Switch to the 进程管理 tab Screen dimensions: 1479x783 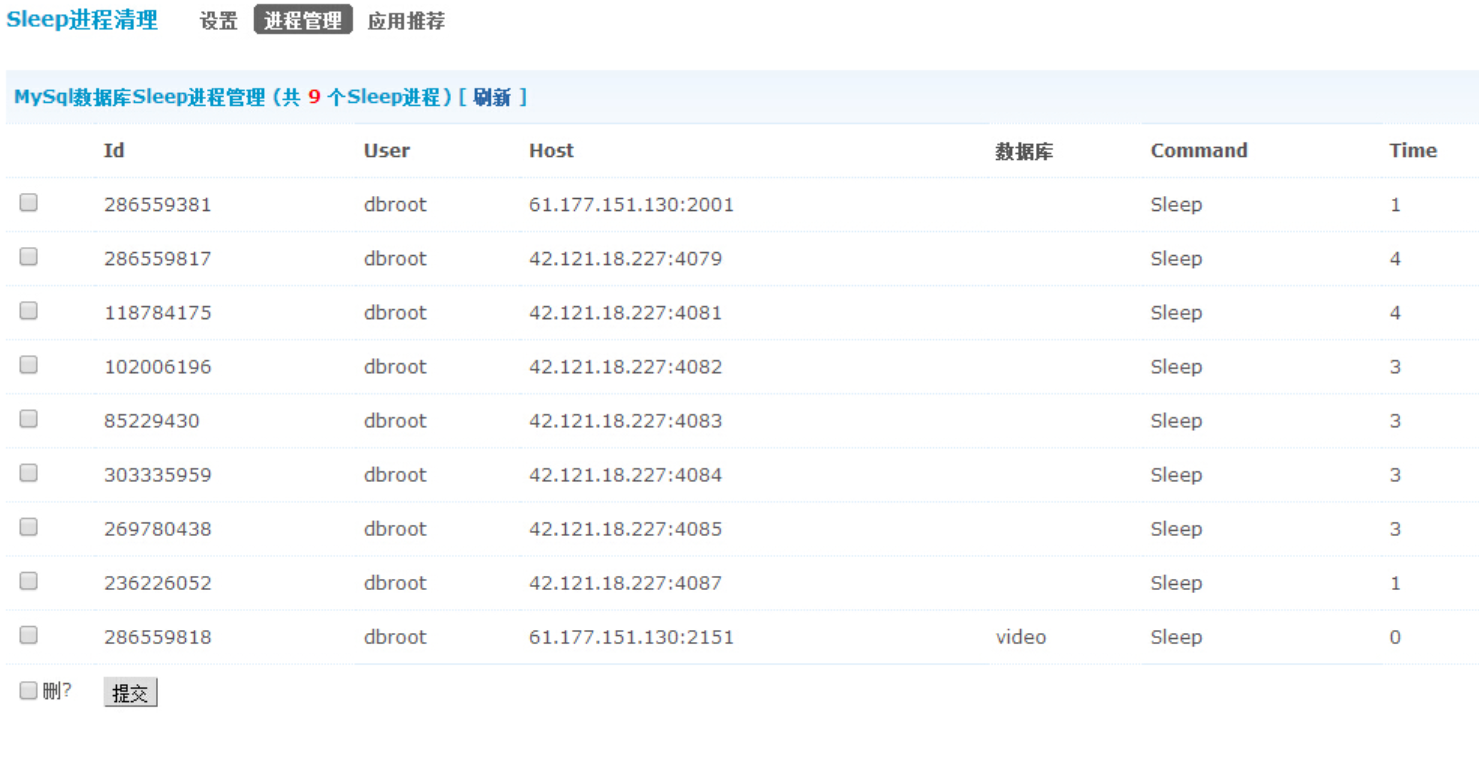[x=303, y=20]
